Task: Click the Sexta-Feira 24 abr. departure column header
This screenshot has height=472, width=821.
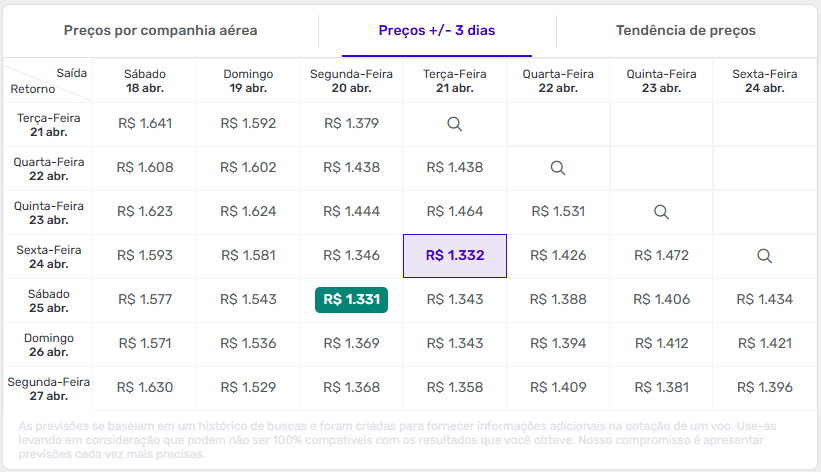Action: (x=764, y=80)
